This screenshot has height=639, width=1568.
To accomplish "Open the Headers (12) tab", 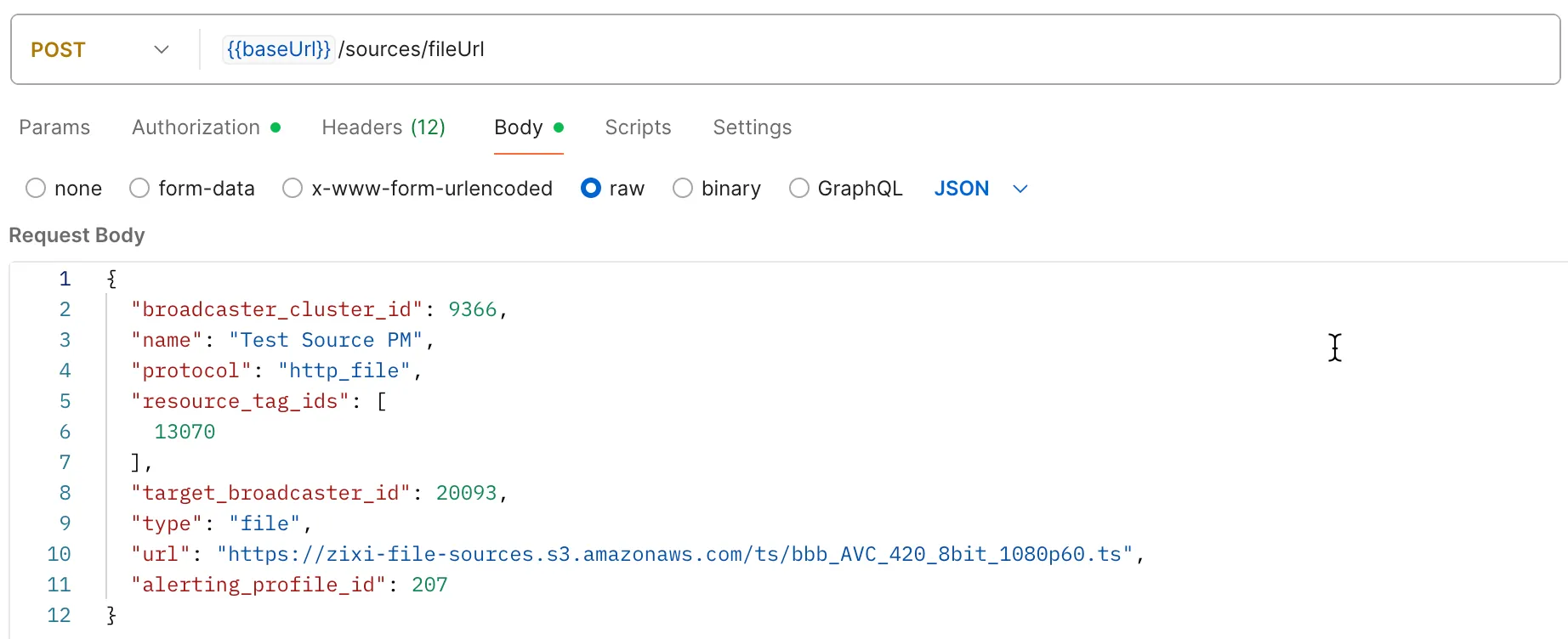I will (383, 127).
